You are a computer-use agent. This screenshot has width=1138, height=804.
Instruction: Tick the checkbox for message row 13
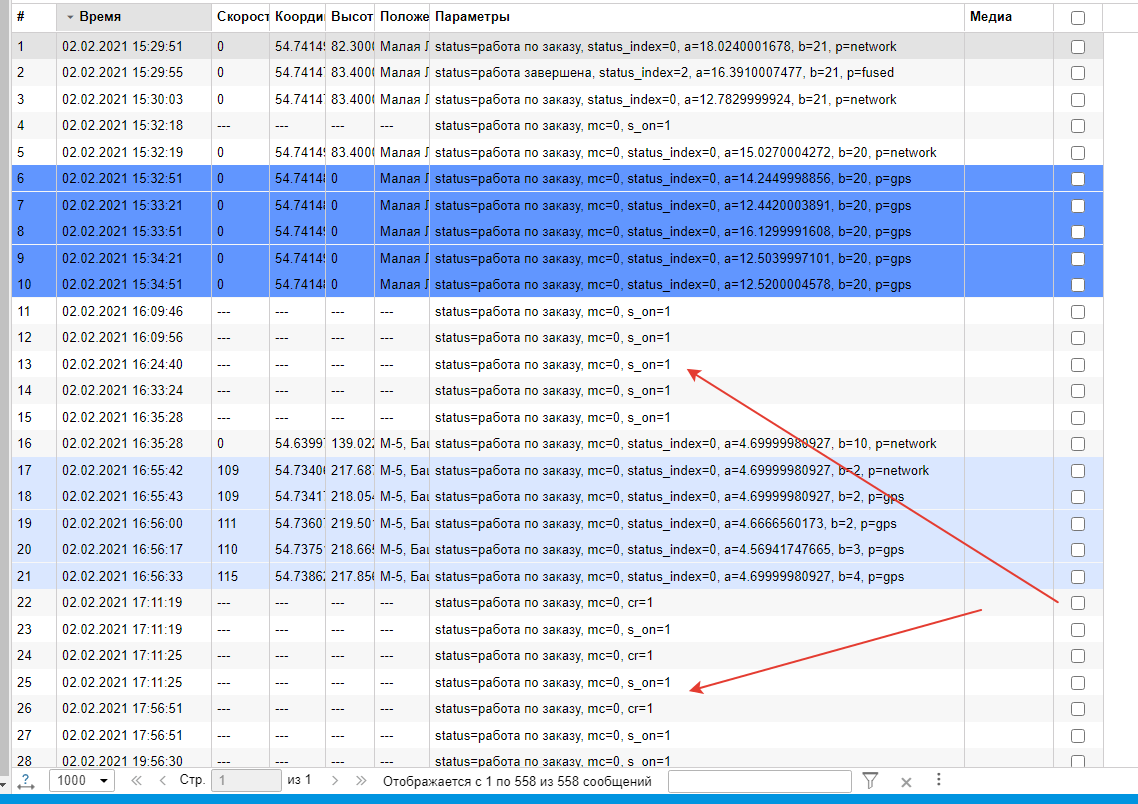pyautogui.click(x=1077, y=364)
